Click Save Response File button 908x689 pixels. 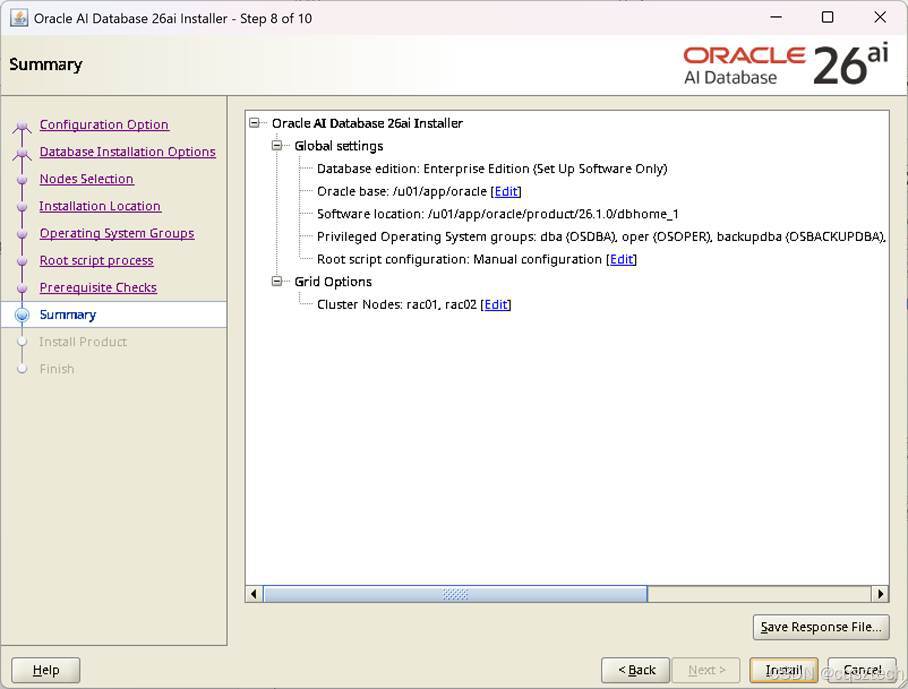pos(821,627)
